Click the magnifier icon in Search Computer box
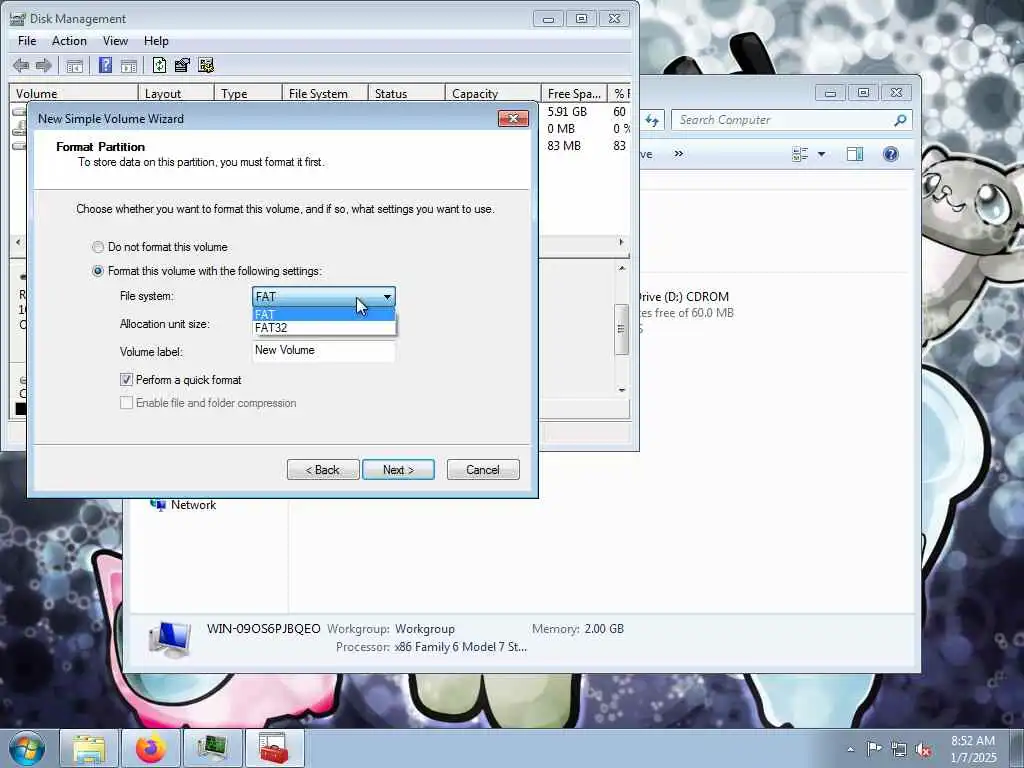This screenshot has width=1024, height=768. pos(900,120)
